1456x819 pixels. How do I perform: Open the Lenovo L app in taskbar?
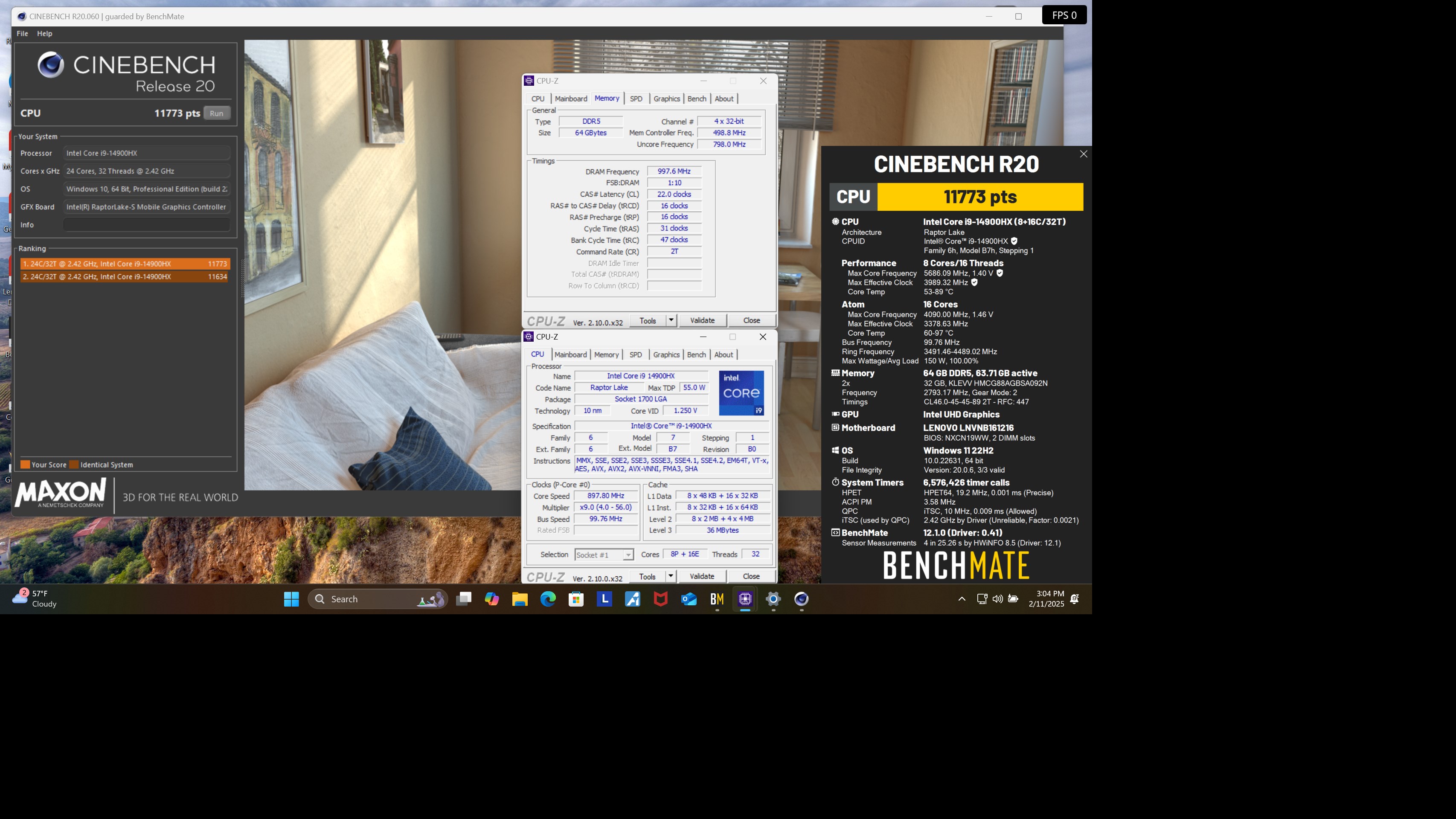[604, 599]
